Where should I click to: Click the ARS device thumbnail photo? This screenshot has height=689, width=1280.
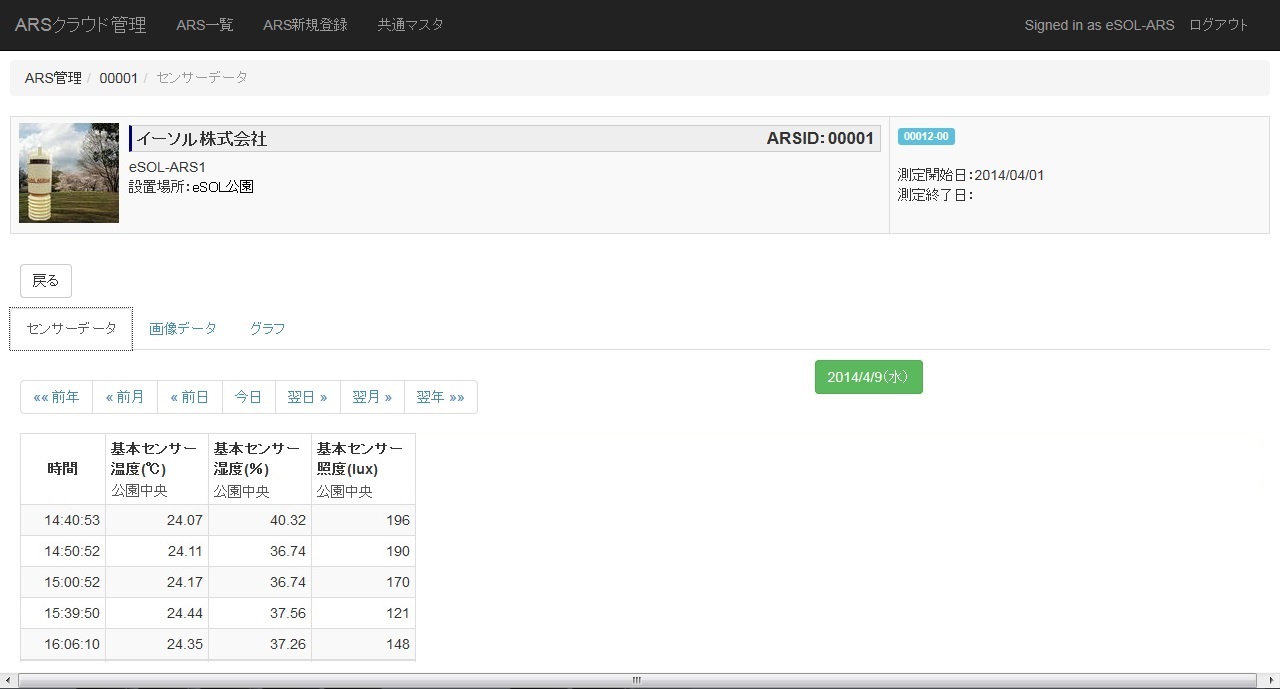(x=69, y=173)
